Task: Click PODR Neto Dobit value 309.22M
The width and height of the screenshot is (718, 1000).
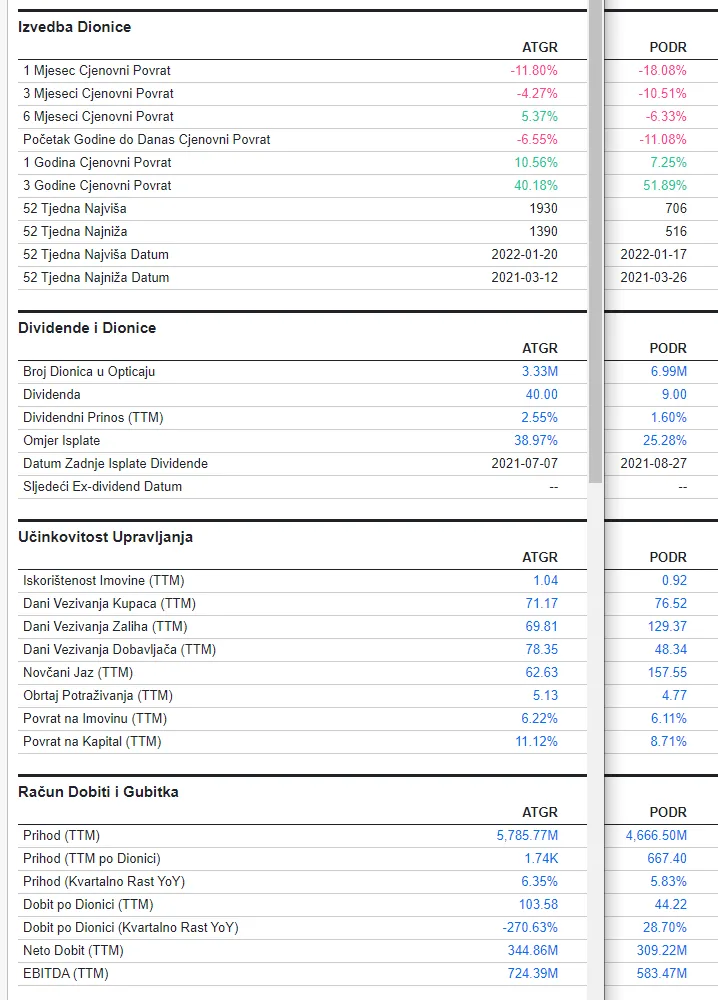Action: coord(661,951)
